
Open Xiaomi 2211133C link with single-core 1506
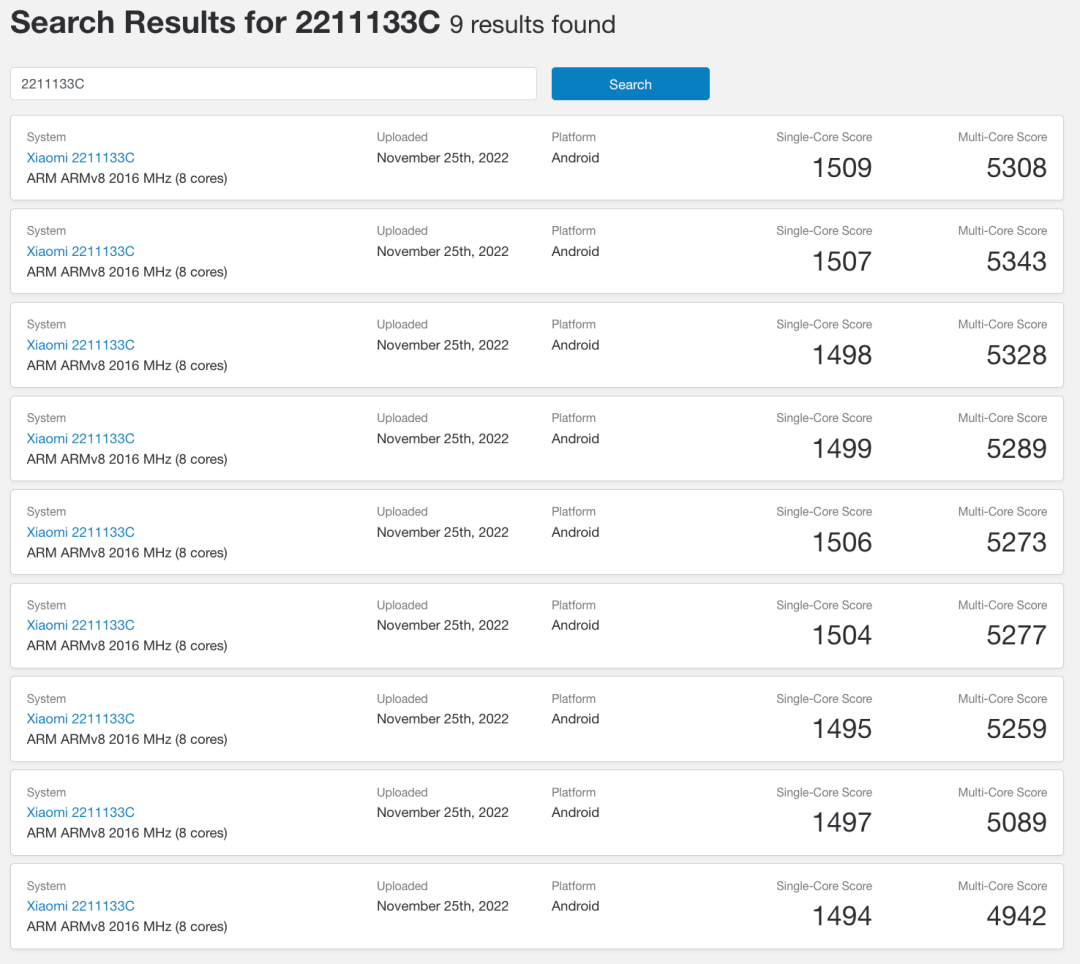(x=81, y=532)
